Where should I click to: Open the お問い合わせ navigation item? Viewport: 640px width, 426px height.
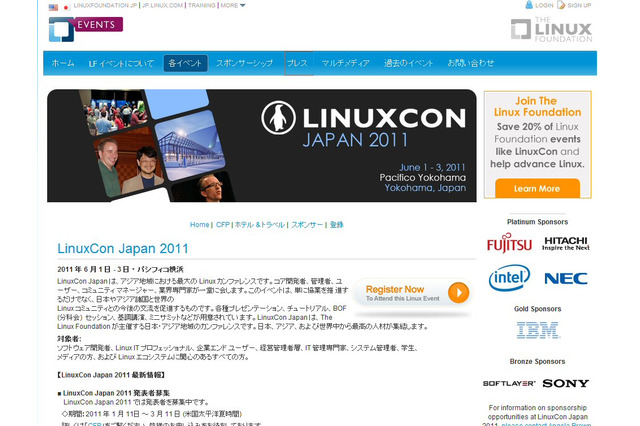471,63
